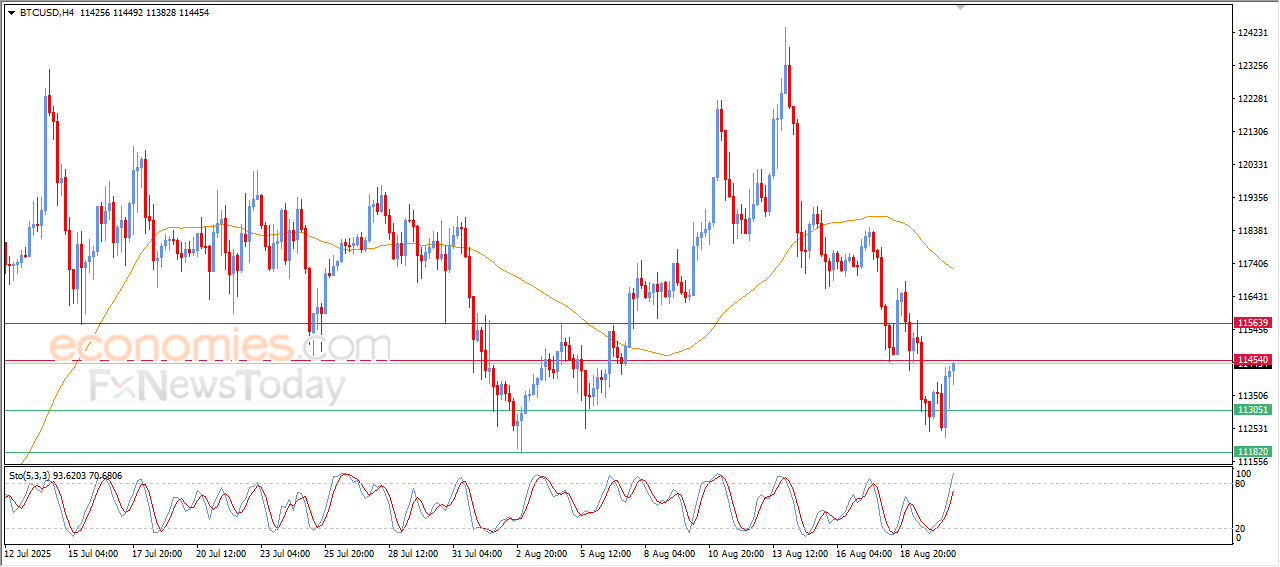Click the 18 Aug 20:00 time label

(x=927, y=552)
